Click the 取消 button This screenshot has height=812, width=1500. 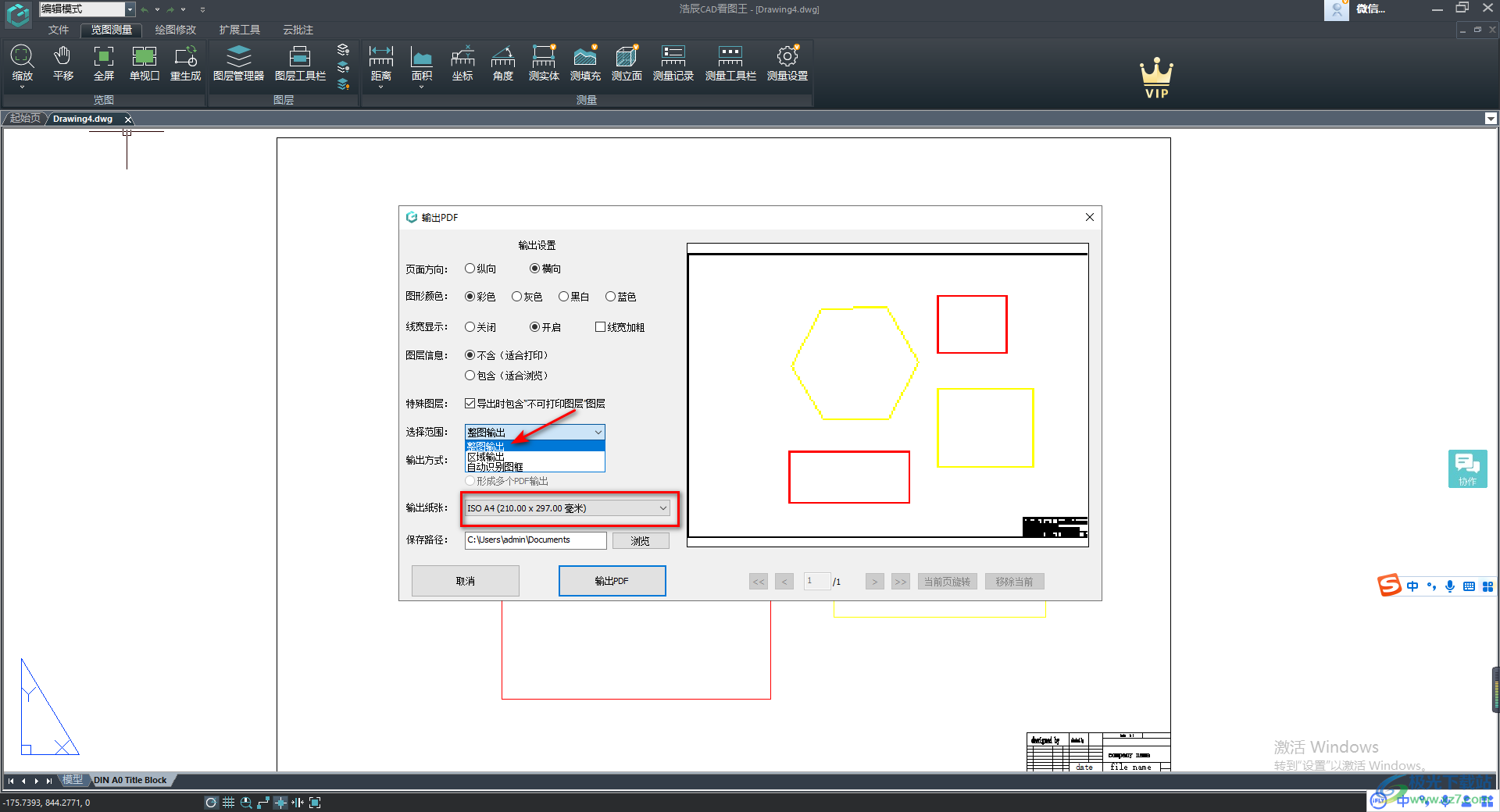click(466, 581)
